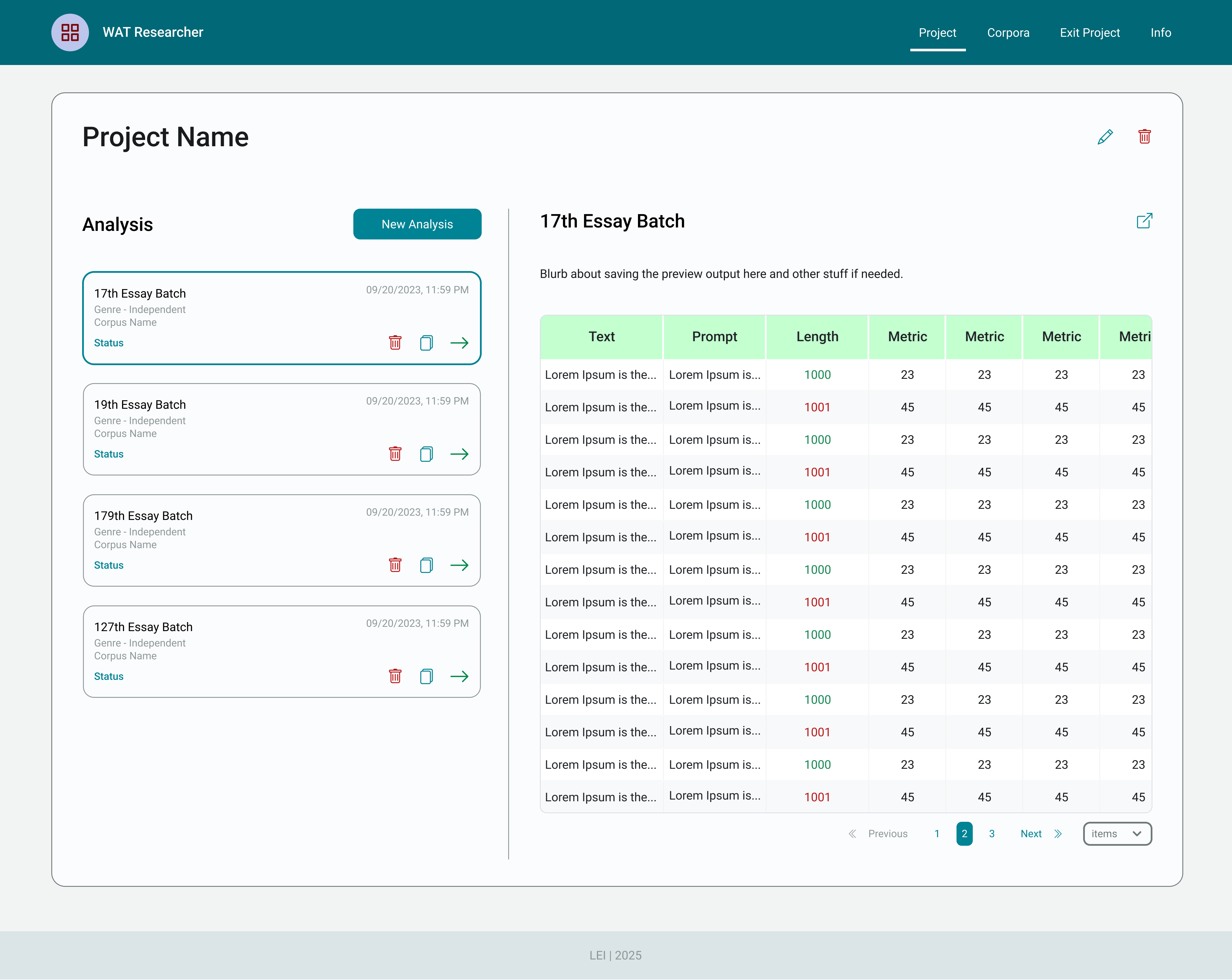Click the LEI | 2025 footer text
The height and width of the screenshot is (980, 1232).
(x=615, y=955)
